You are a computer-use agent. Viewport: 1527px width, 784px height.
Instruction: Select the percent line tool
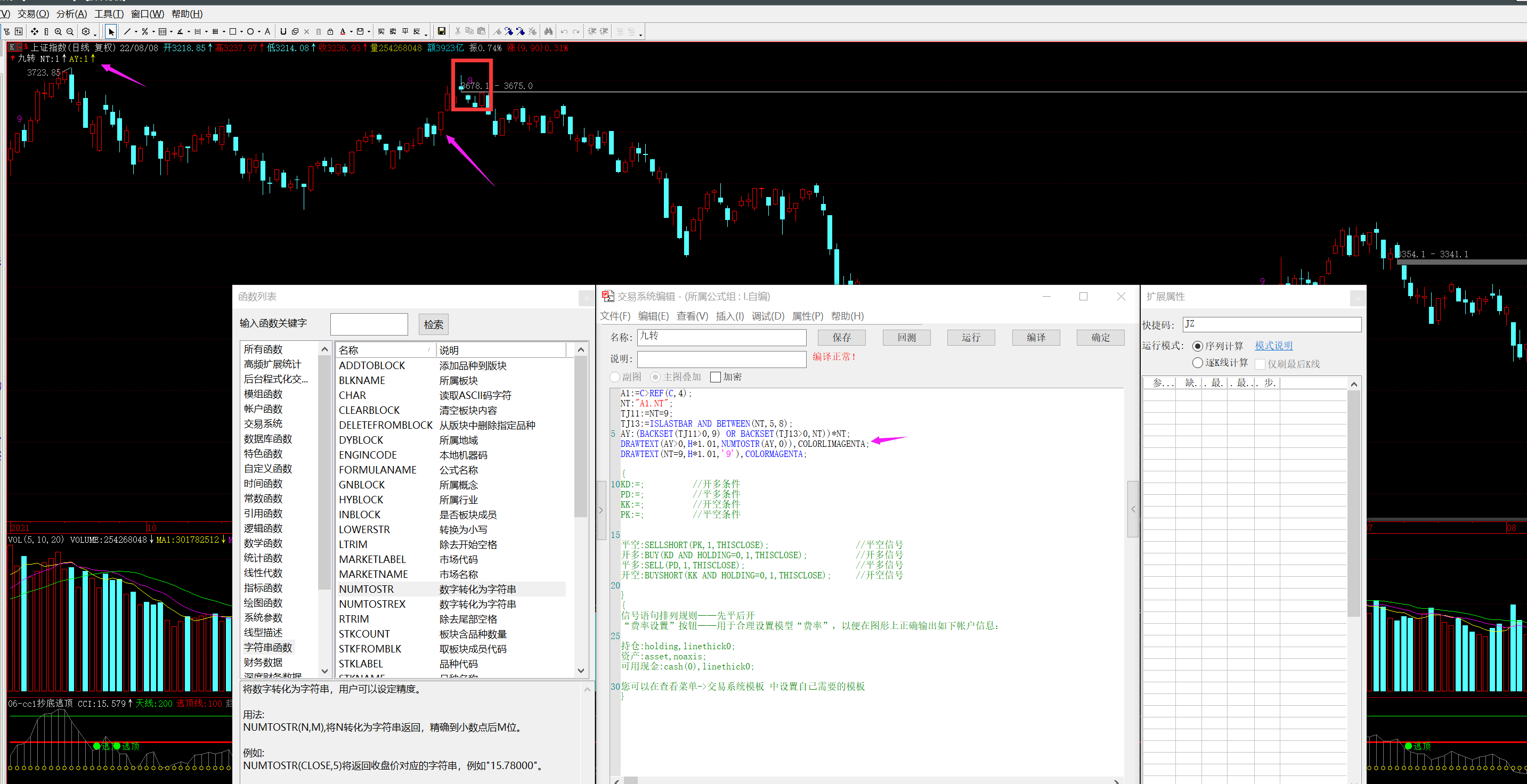coord(144,31)
